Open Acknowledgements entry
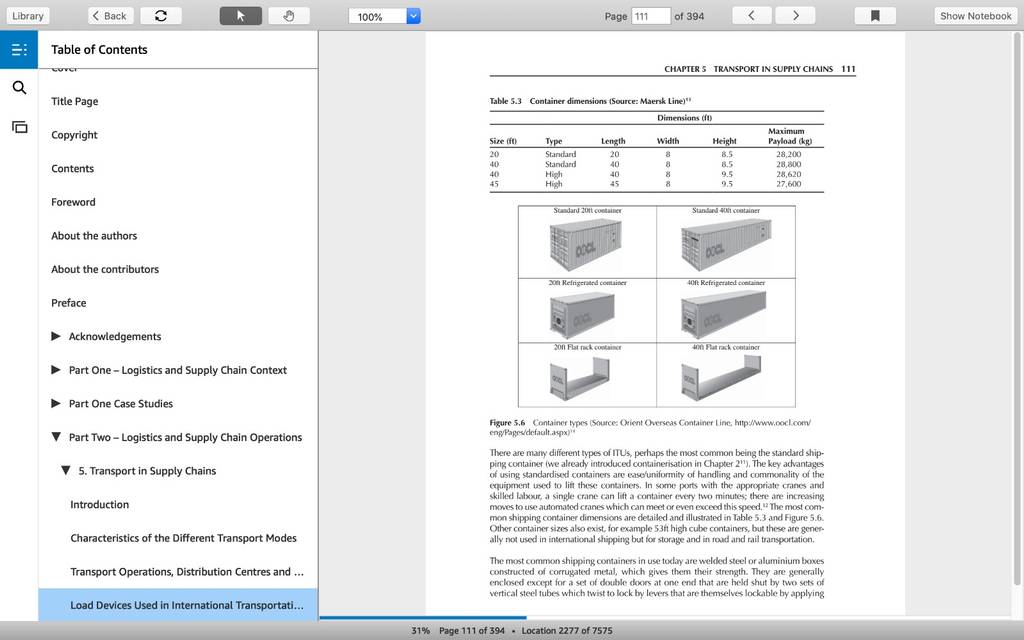1024x640 pixels. point(115,336)
